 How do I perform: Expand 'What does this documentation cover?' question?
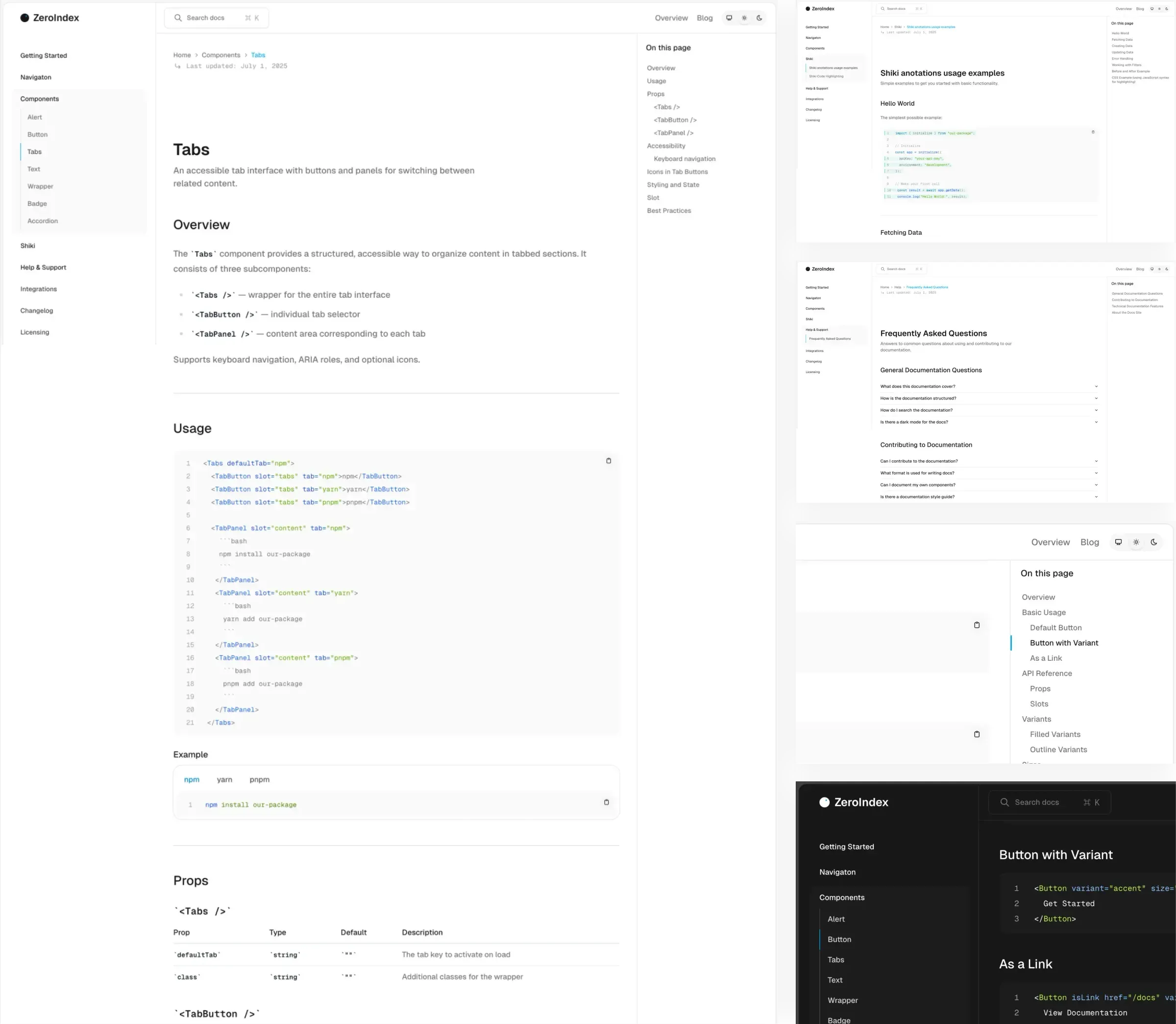point(989,386)
